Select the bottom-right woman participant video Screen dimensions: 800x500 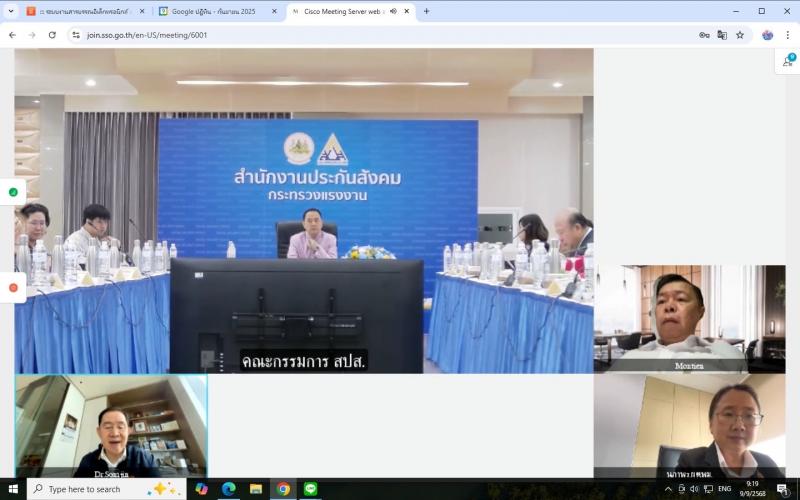coord(690,427)
